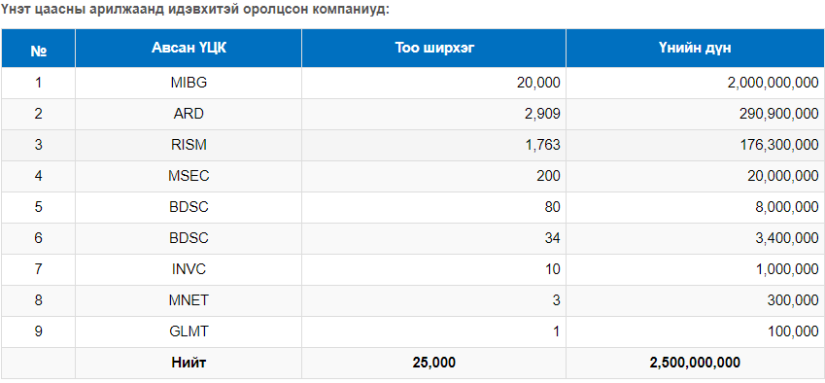This screenshot has height=383, width=825.
Task: Click the BDSC cell in row 5
Action: 188,207
